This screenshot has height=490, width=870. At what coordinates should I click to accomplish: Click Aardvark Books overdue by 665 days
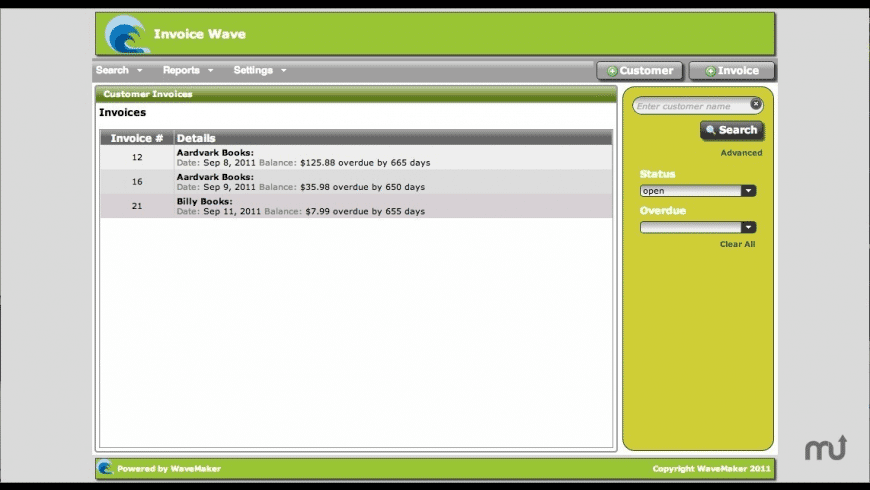click(303, 158)
